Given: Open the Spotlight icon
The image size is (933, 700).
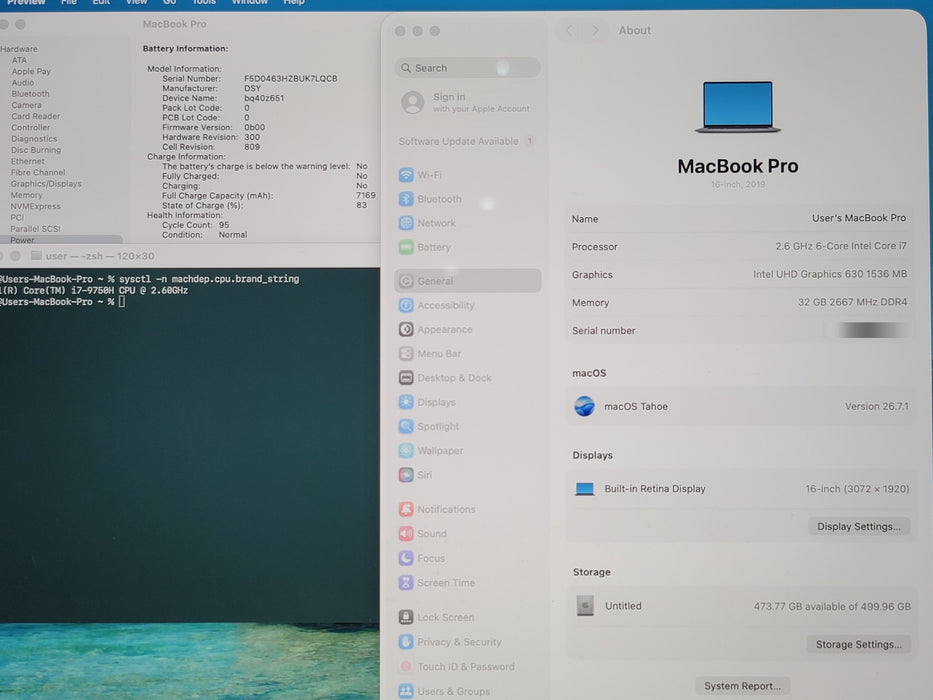Looking at the screenshot, I should (406, 426).
